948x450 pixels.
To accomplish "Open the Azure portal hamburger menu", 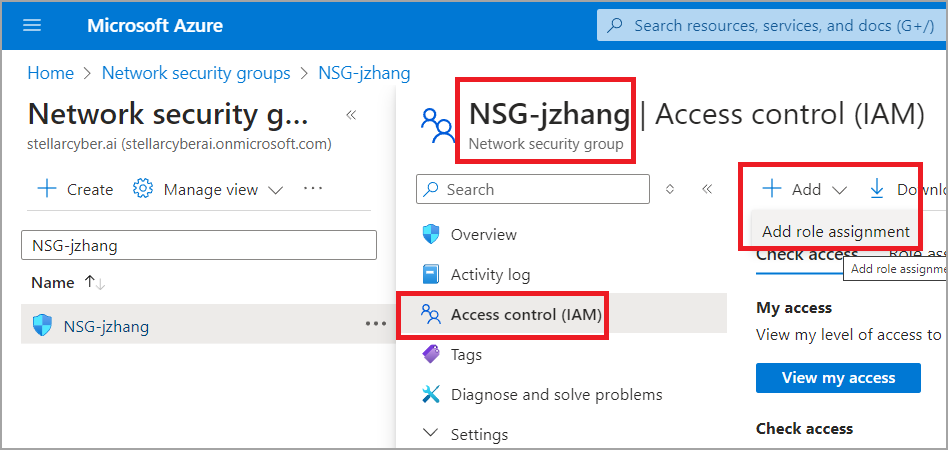I will pyautogui.click(x=32, y=25).
